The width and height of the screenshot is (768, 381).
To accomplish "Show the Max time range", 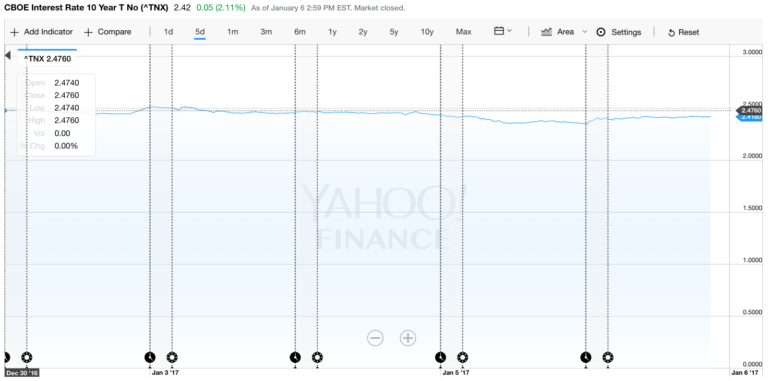I will coord(463,32).
